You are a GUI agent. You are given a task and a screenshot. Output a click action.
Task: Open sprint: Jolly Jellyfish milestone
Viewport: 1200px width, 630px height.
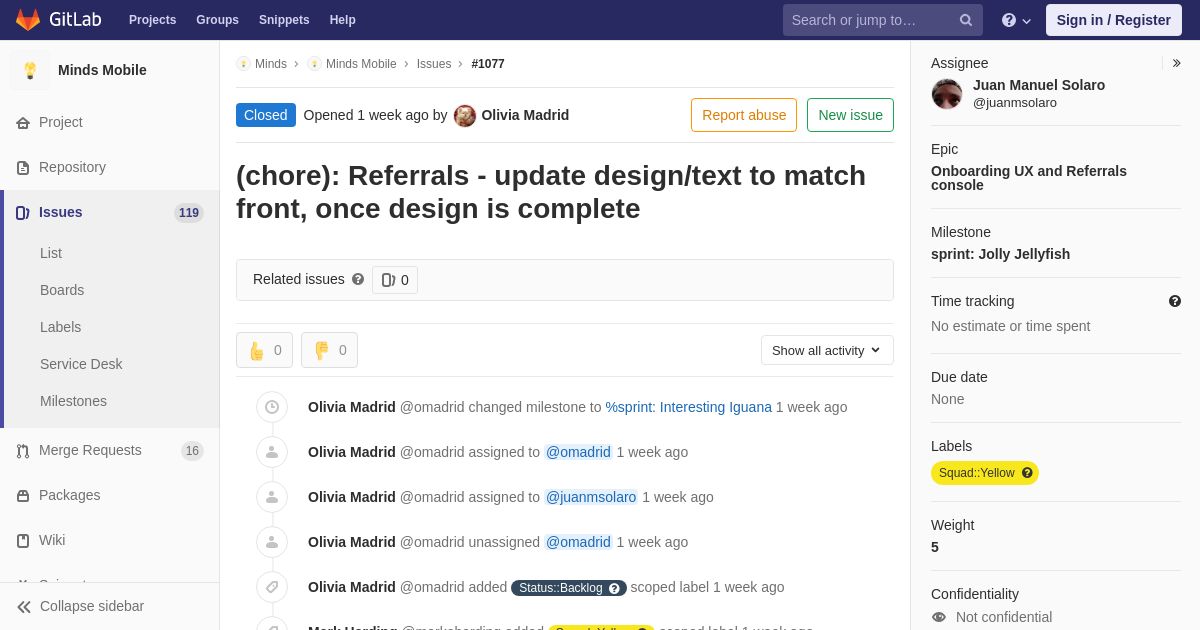(x=1000, y=254)
